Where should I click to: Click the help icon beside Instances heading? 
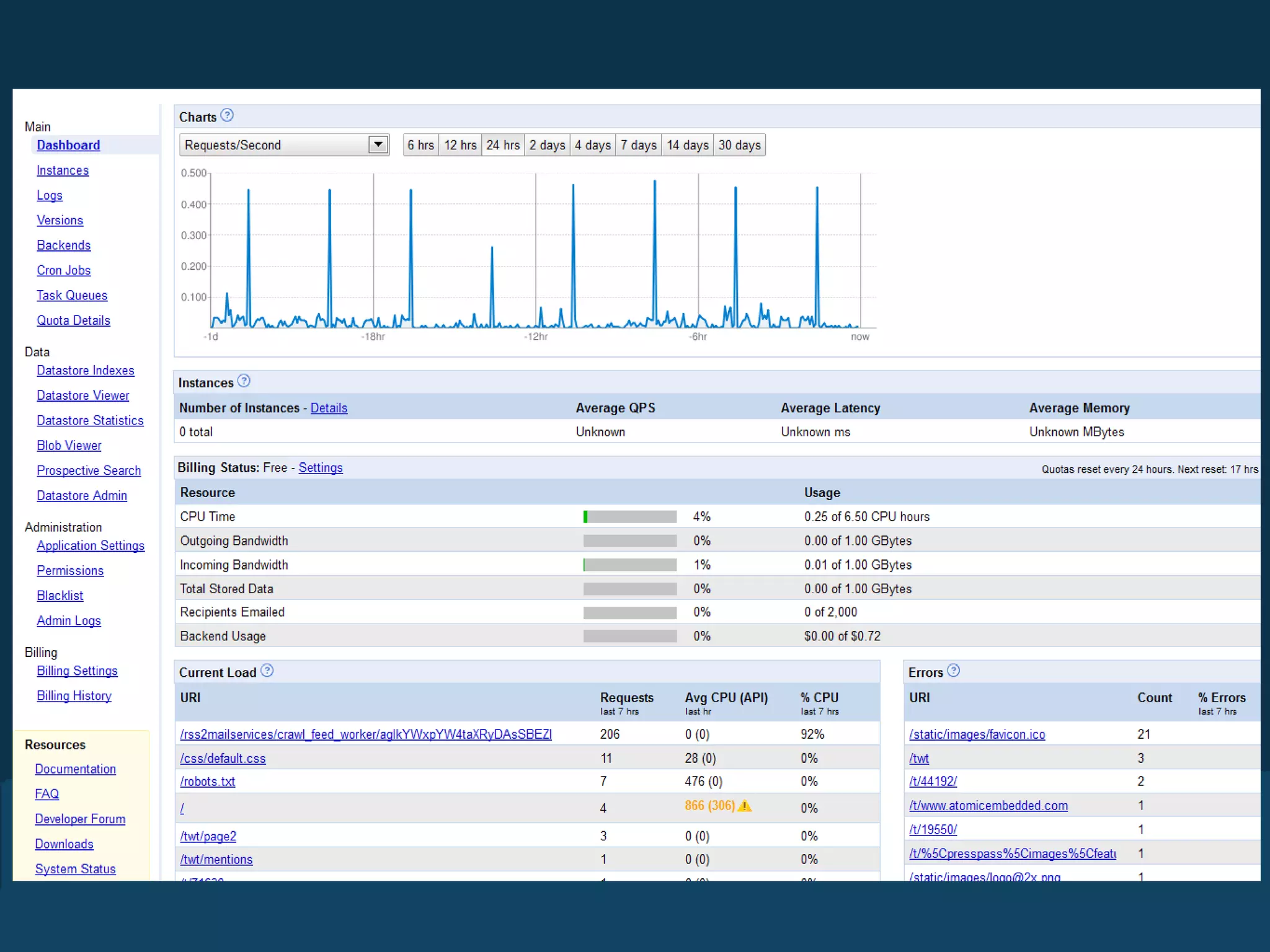point(244,381)
